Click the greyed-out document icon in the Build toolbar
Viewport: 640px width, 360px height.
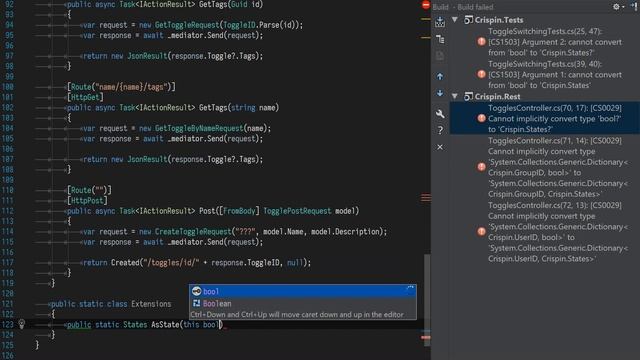point(440,56)
